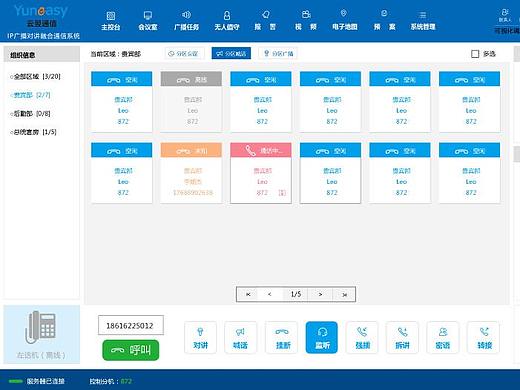
Task: Jump to the first page
Action: [x=248, y=294]
